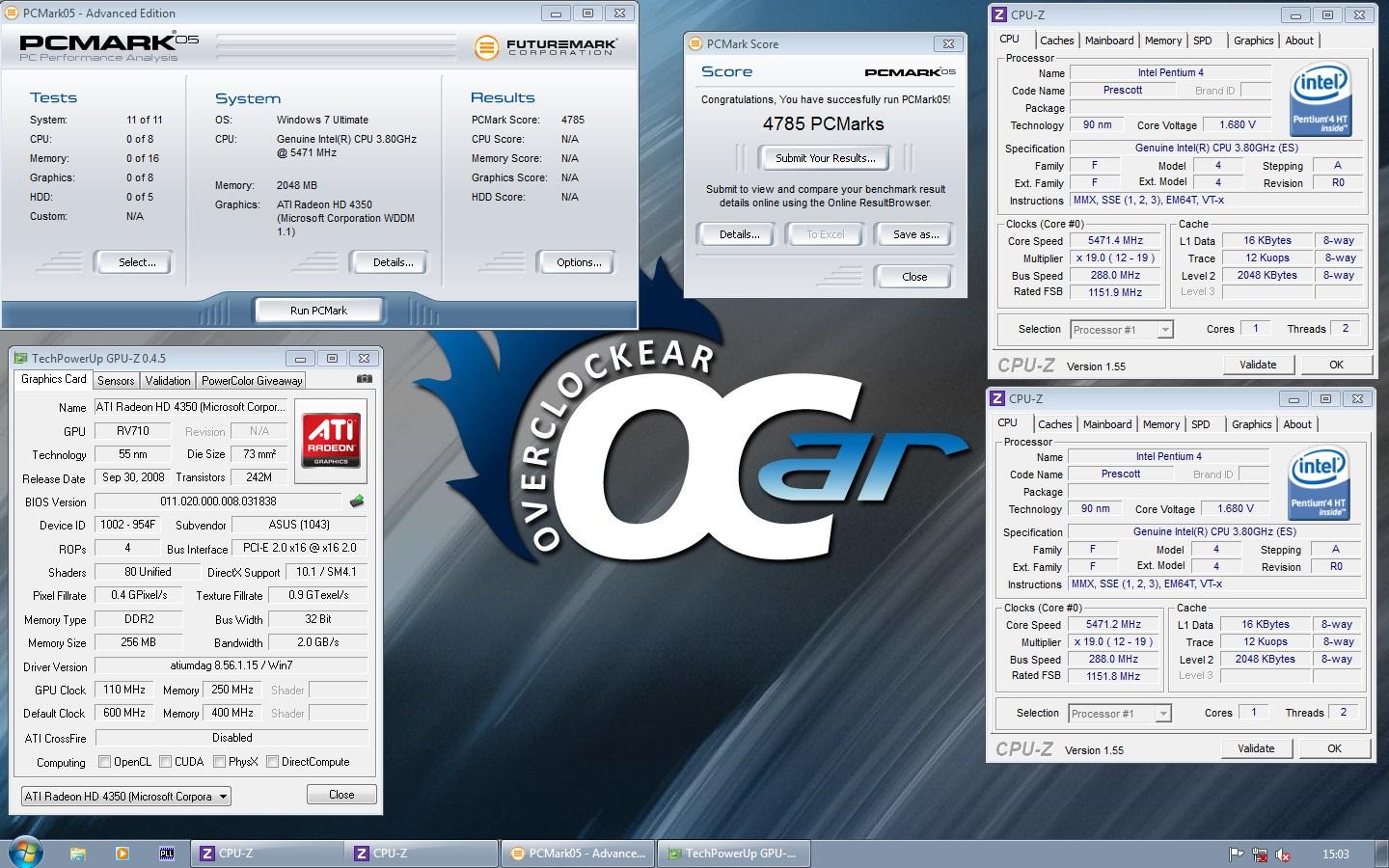The width and height of the screenshot is (1389, 868).
Task: Open Memory tab in lower CPU-Z
Action: tap(1161, 424)
